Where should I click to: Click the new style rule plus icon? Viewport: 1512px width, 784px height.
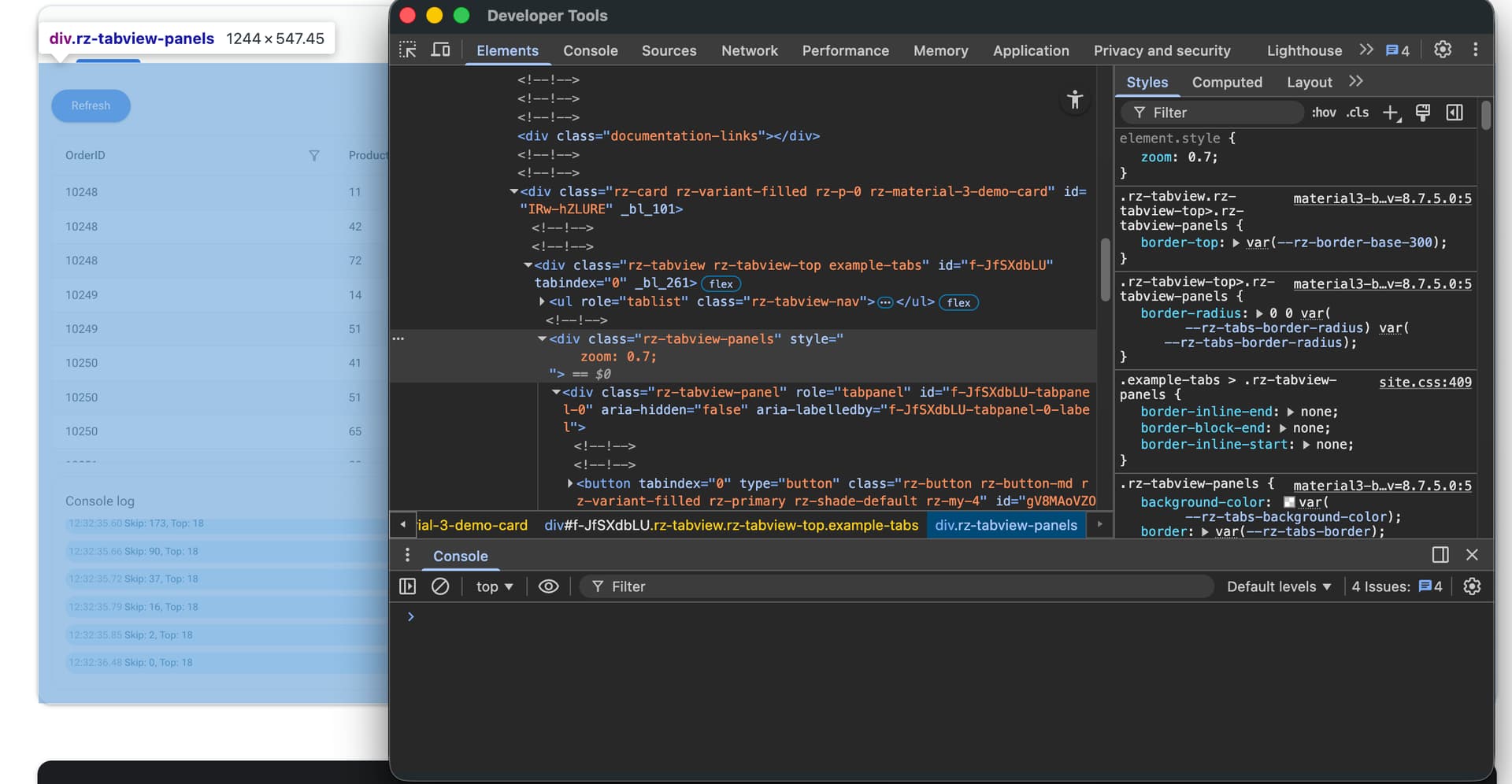point(1391,113)
